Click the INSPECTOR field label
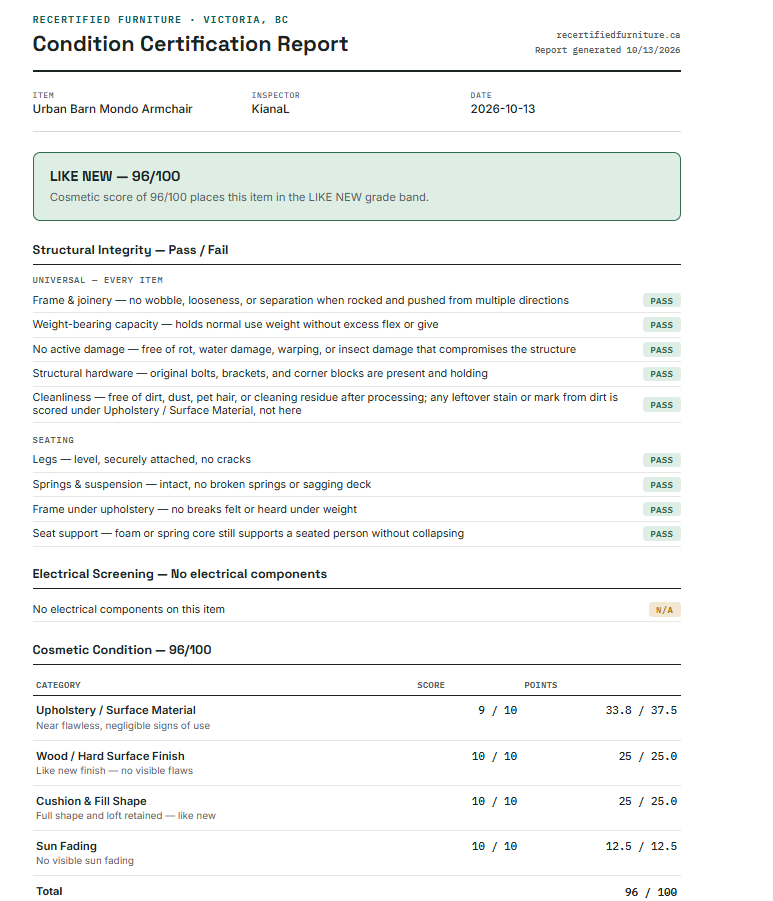 [276, 95]
